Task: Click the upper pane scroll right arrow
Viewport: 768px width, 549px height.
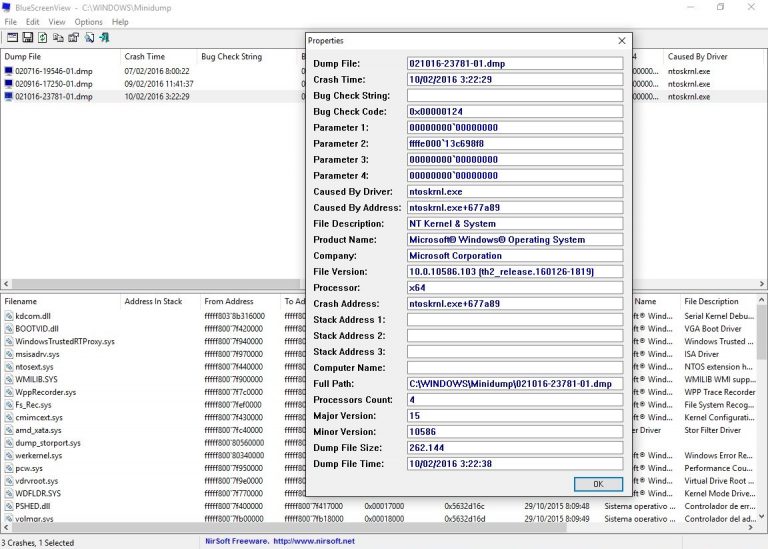Action: 762,284
